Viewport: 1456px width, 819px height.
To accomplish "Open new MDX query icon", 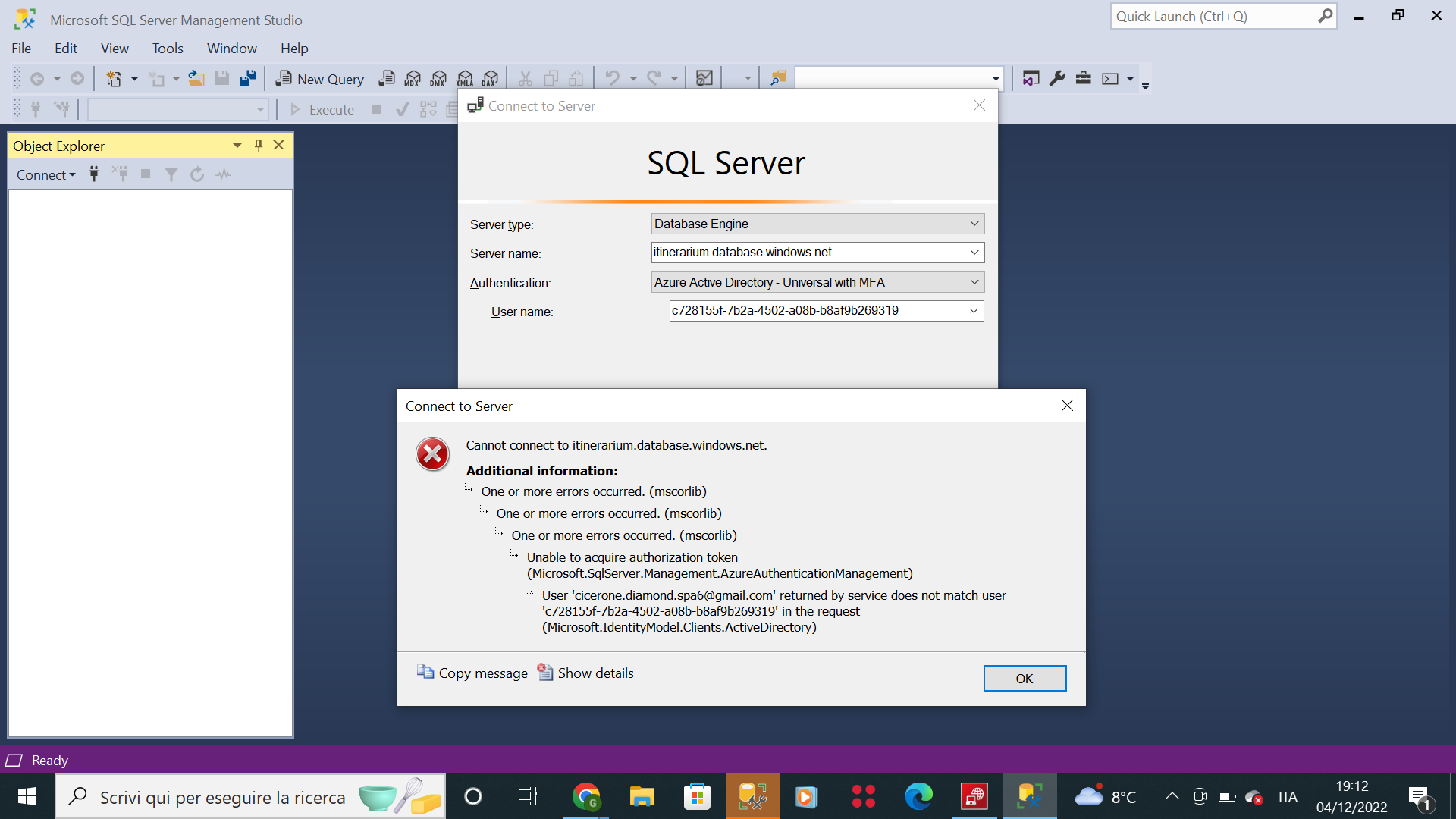I will [x=413, y=78].
